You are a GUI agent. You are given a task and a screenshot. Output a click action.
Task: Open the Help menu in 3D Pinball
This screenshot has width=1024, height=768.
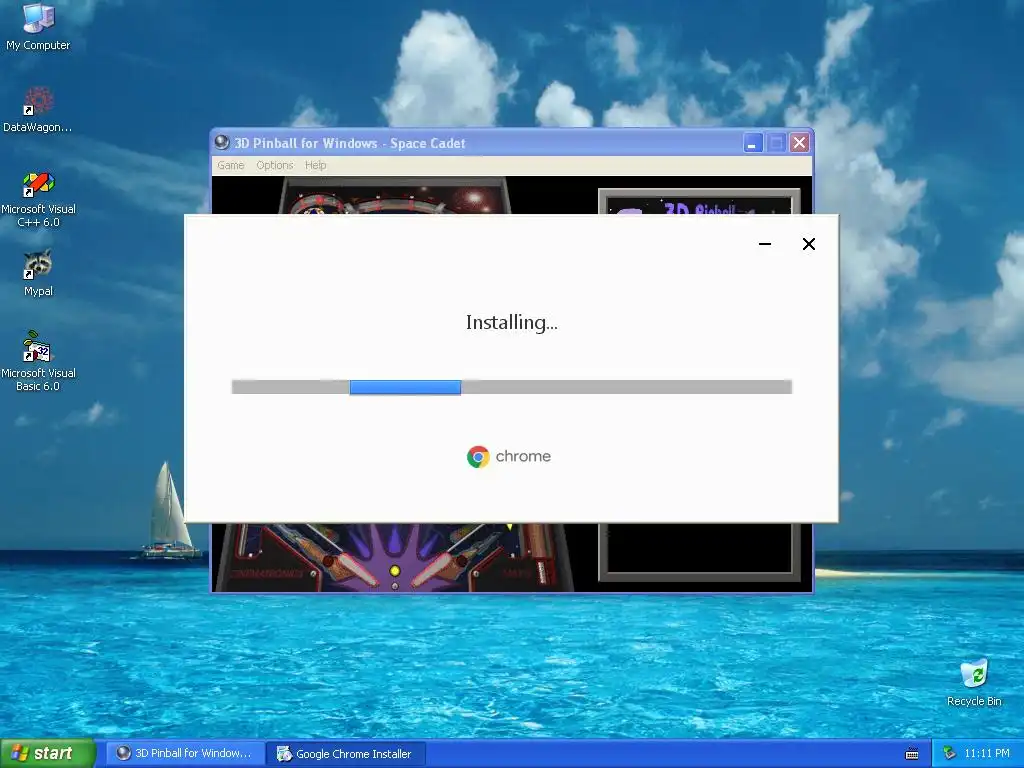point(315,165)
